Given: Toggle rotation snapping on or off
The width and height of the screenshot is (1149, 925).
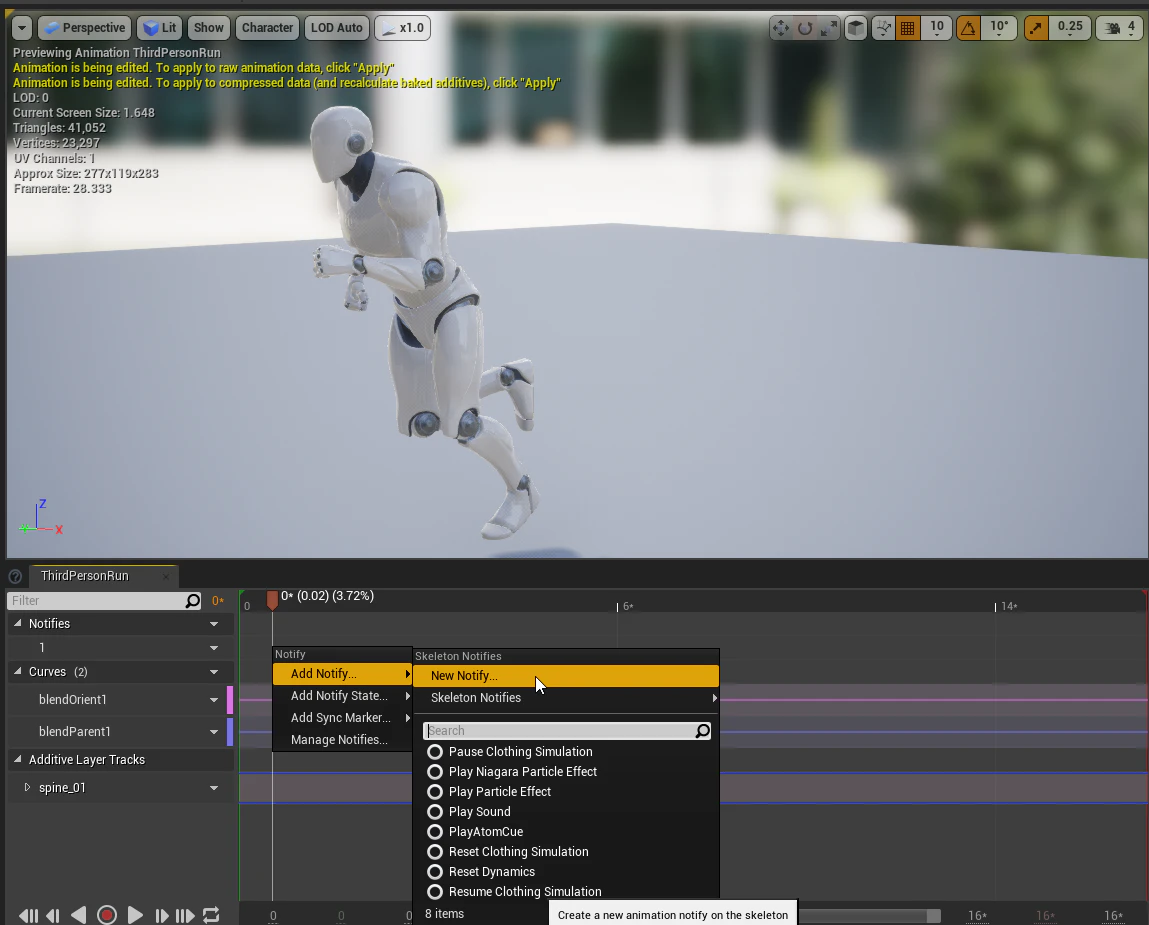Looking at the screenshot, I should [x=968, y=29].
